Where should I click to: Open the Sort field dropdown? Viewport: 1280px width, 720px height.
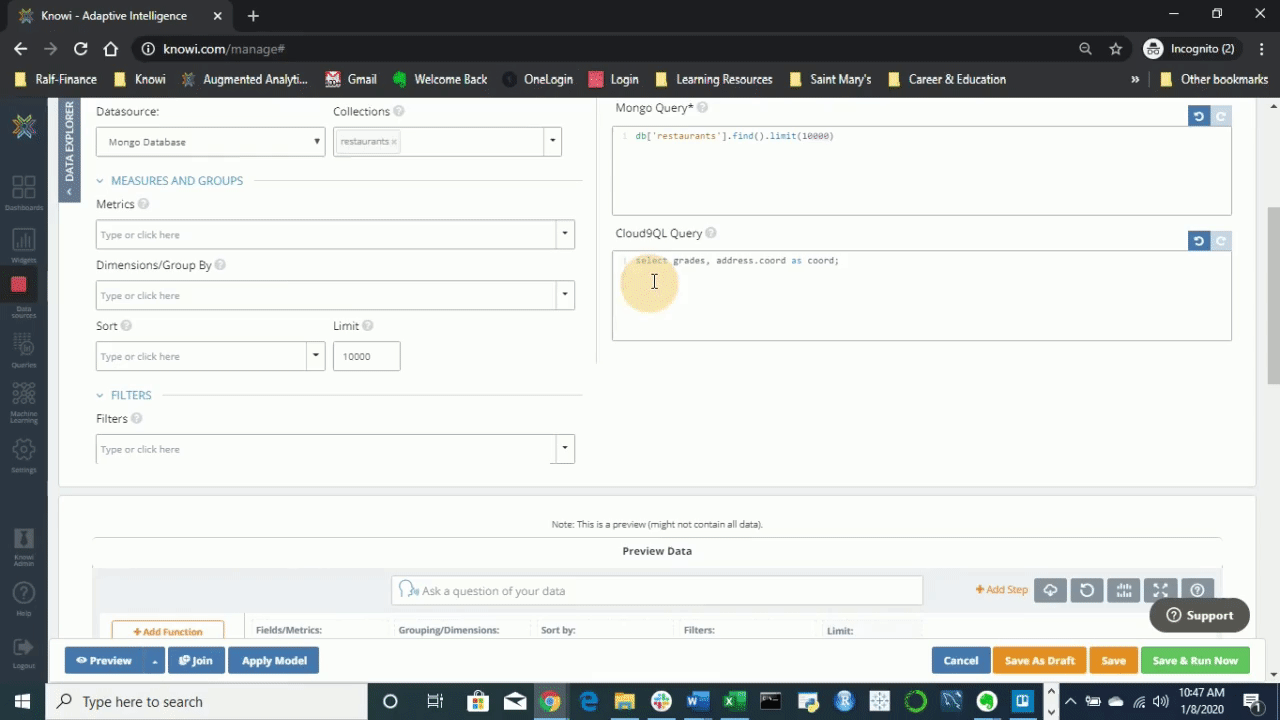(x=315, y=356)
